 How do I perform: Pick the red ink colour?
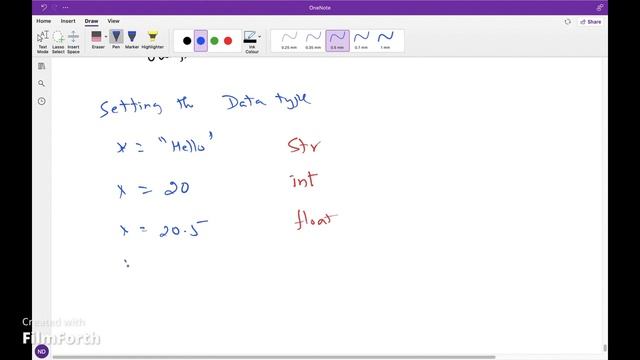(228, 41)
